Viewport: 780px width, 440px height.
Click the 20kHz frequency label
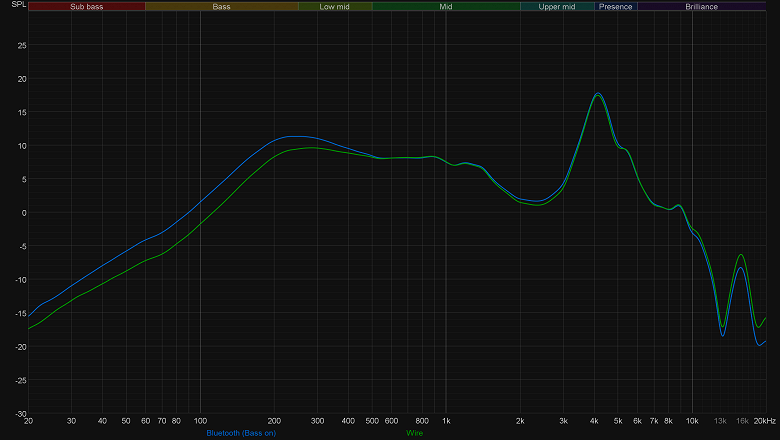tap(765, 421)
